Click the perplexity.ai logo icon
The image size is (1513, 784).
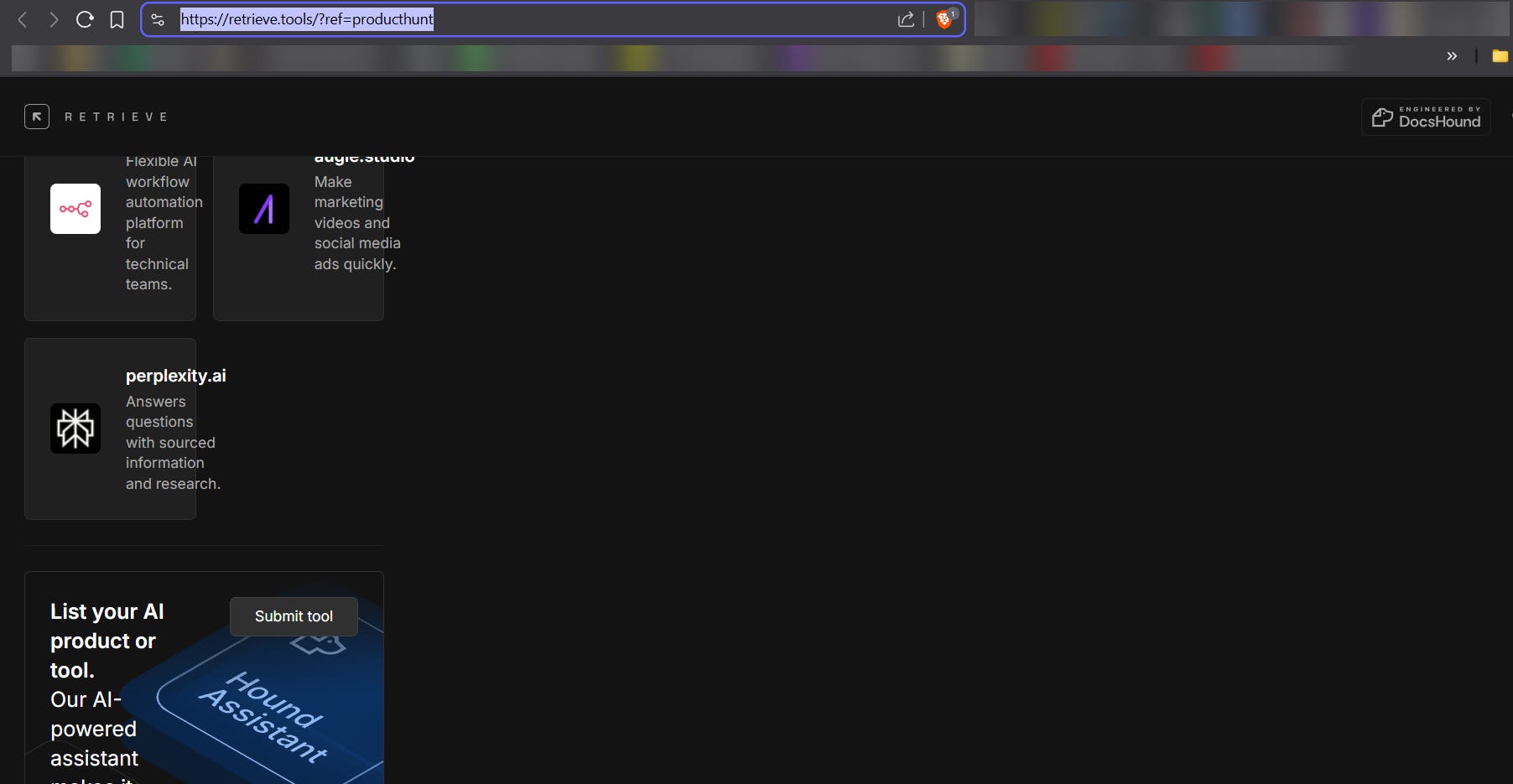(x=75, y=428)
